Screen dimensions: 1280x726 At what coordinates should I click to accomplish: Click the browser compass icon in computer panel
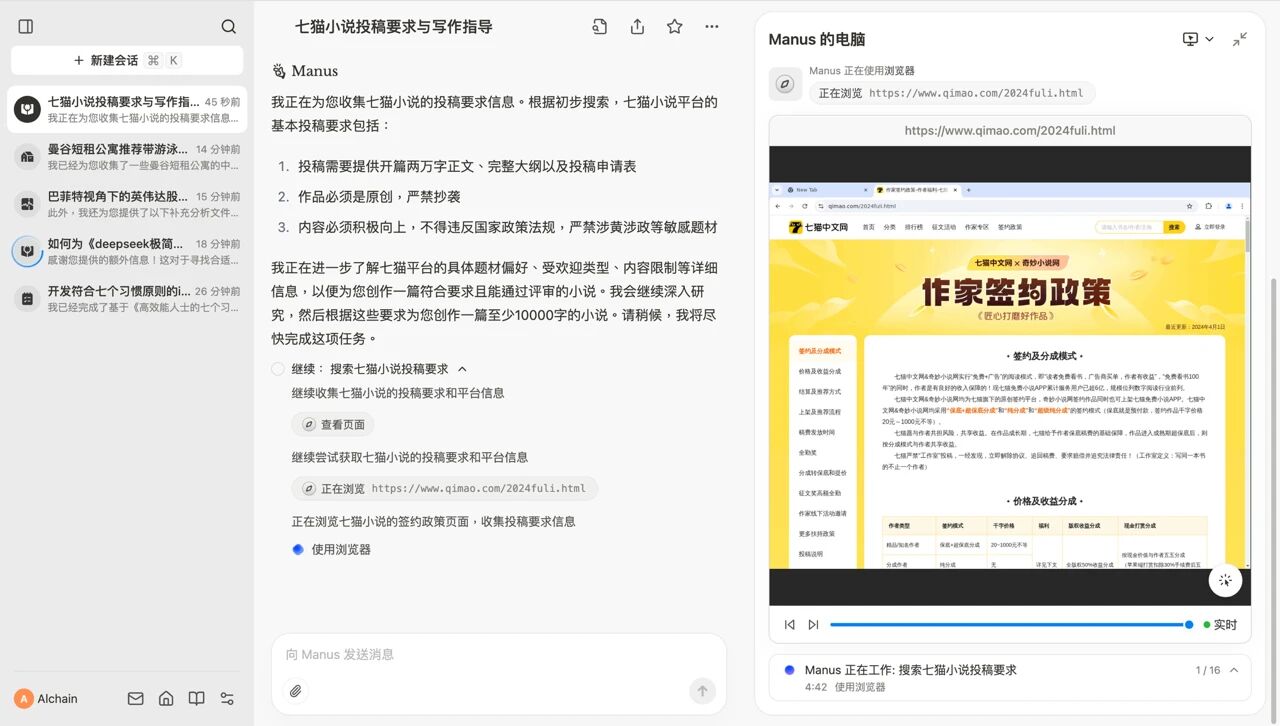[x=786, y=84]
